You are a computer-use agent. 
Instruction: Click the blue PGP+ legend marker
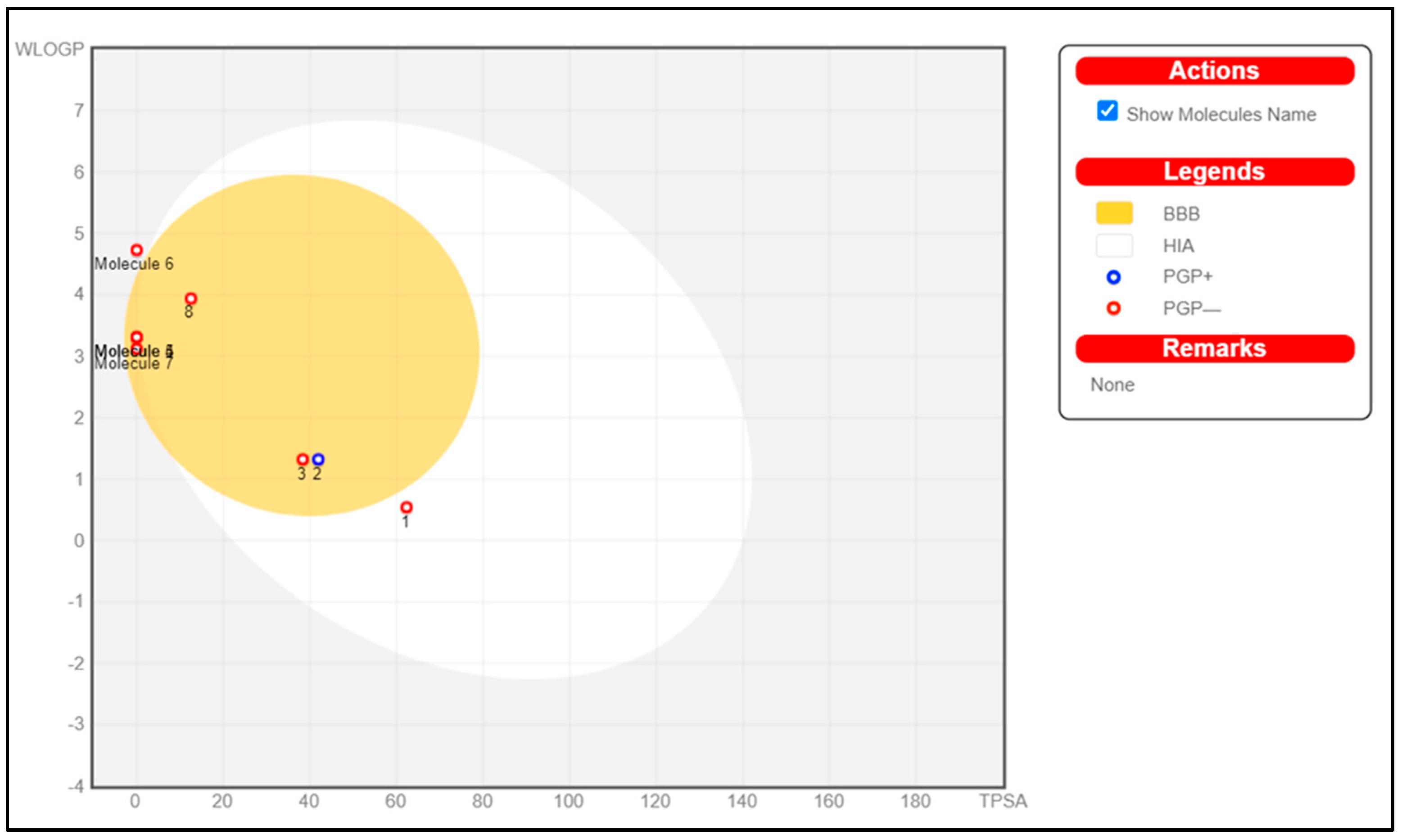(1113, 277)
